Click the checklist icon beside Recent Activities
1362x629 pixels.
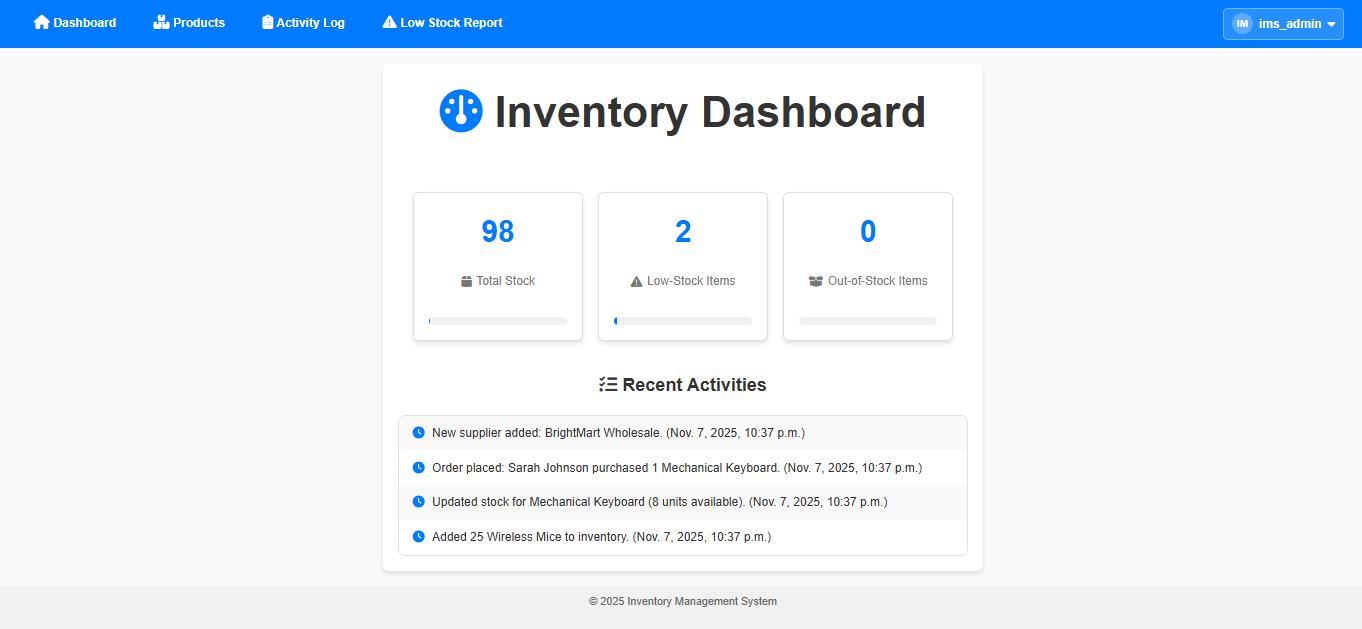click(607, 385)
